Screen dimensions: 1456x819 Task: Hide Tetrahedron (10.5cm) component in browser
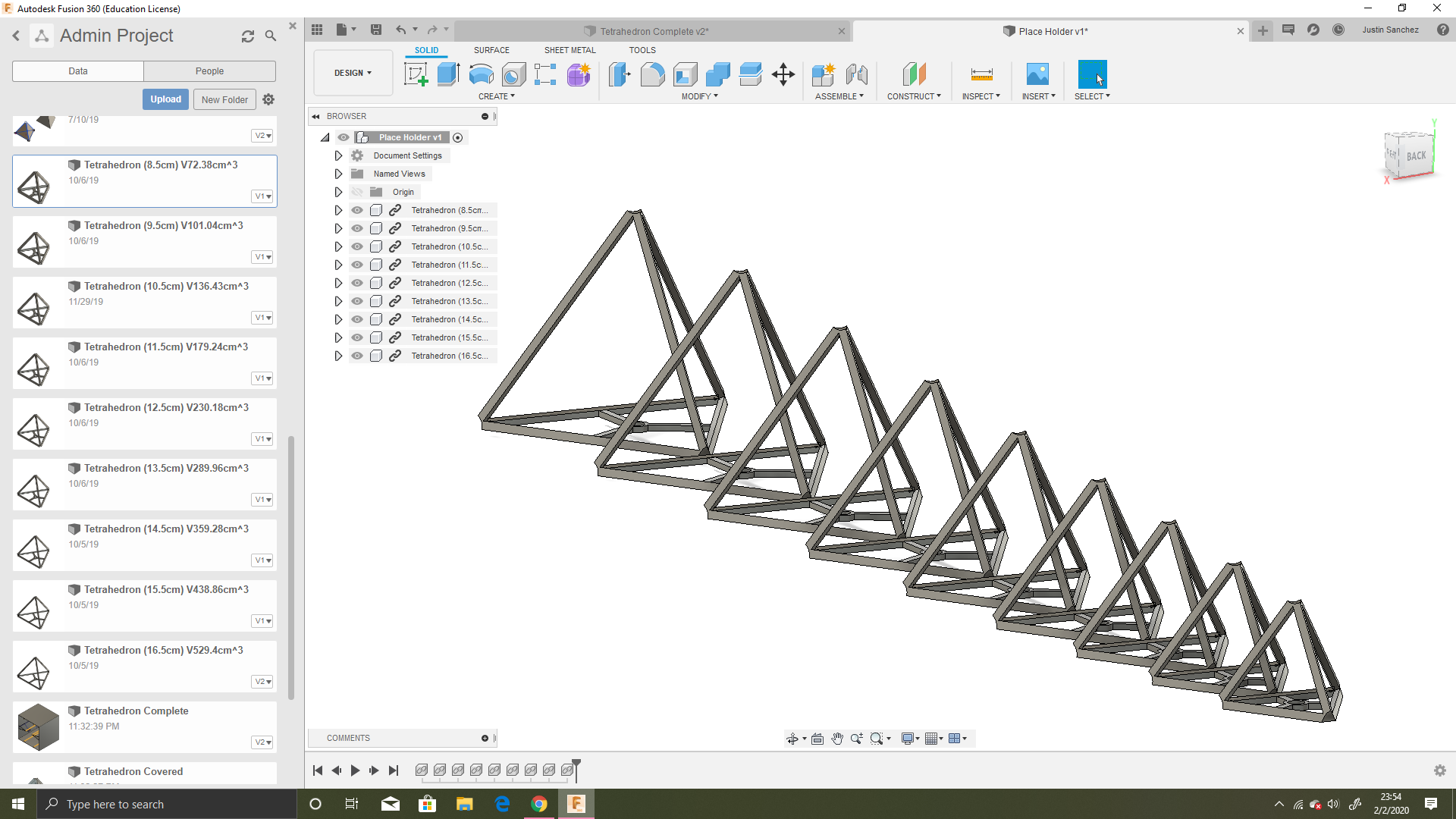[357, 246]
